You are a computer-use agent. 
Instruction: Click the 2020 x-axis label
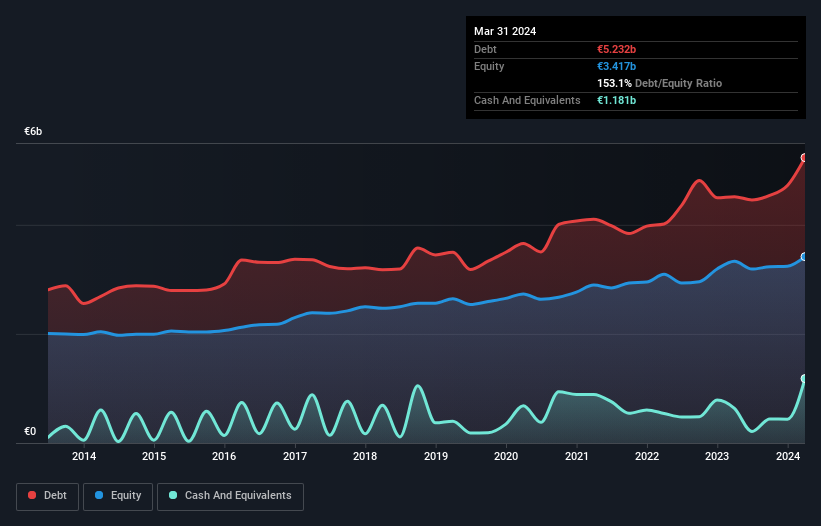click(506, 456)
